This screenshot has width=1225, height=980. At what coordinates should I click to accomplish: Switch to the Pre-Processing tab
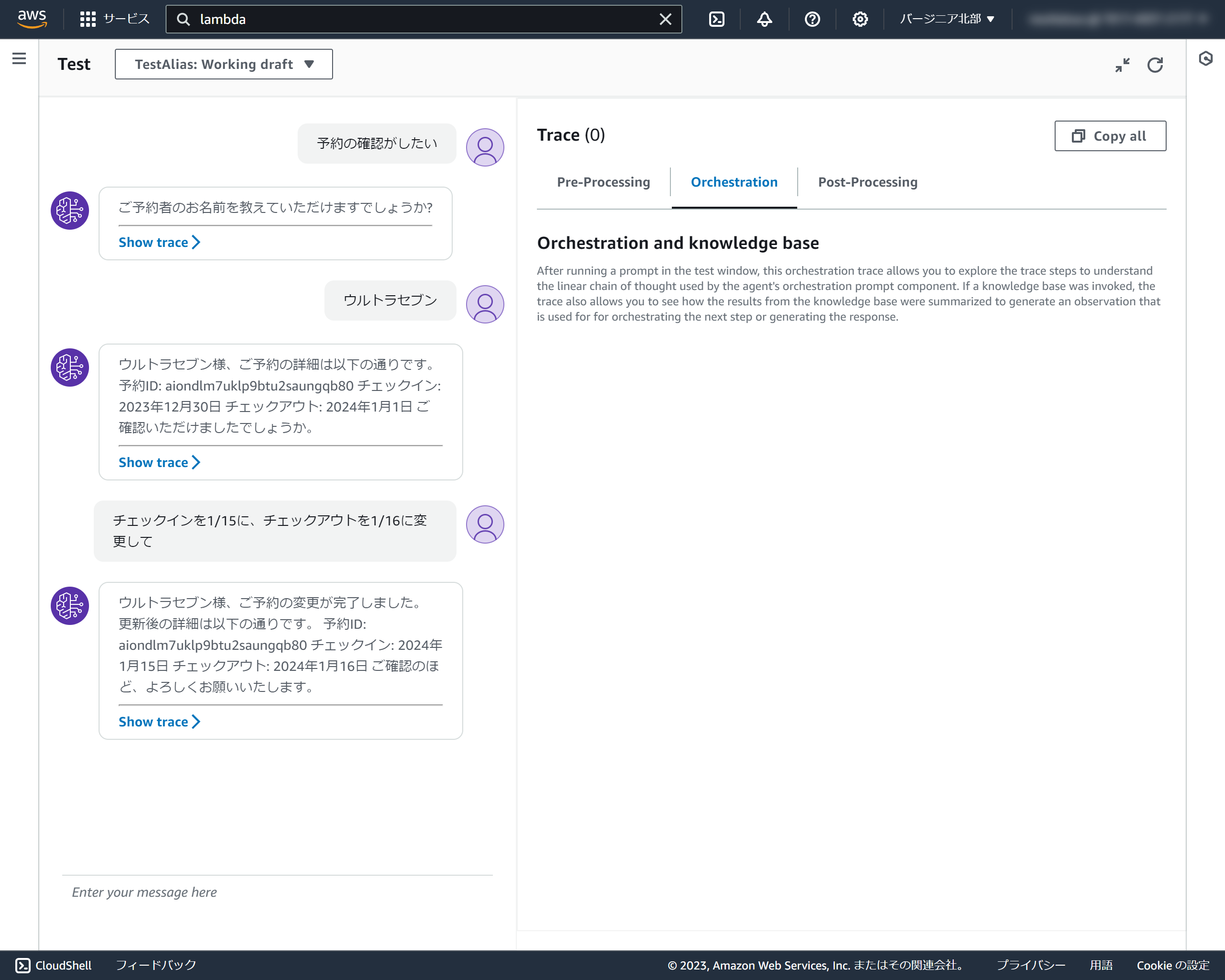click(x=603, y=182)
